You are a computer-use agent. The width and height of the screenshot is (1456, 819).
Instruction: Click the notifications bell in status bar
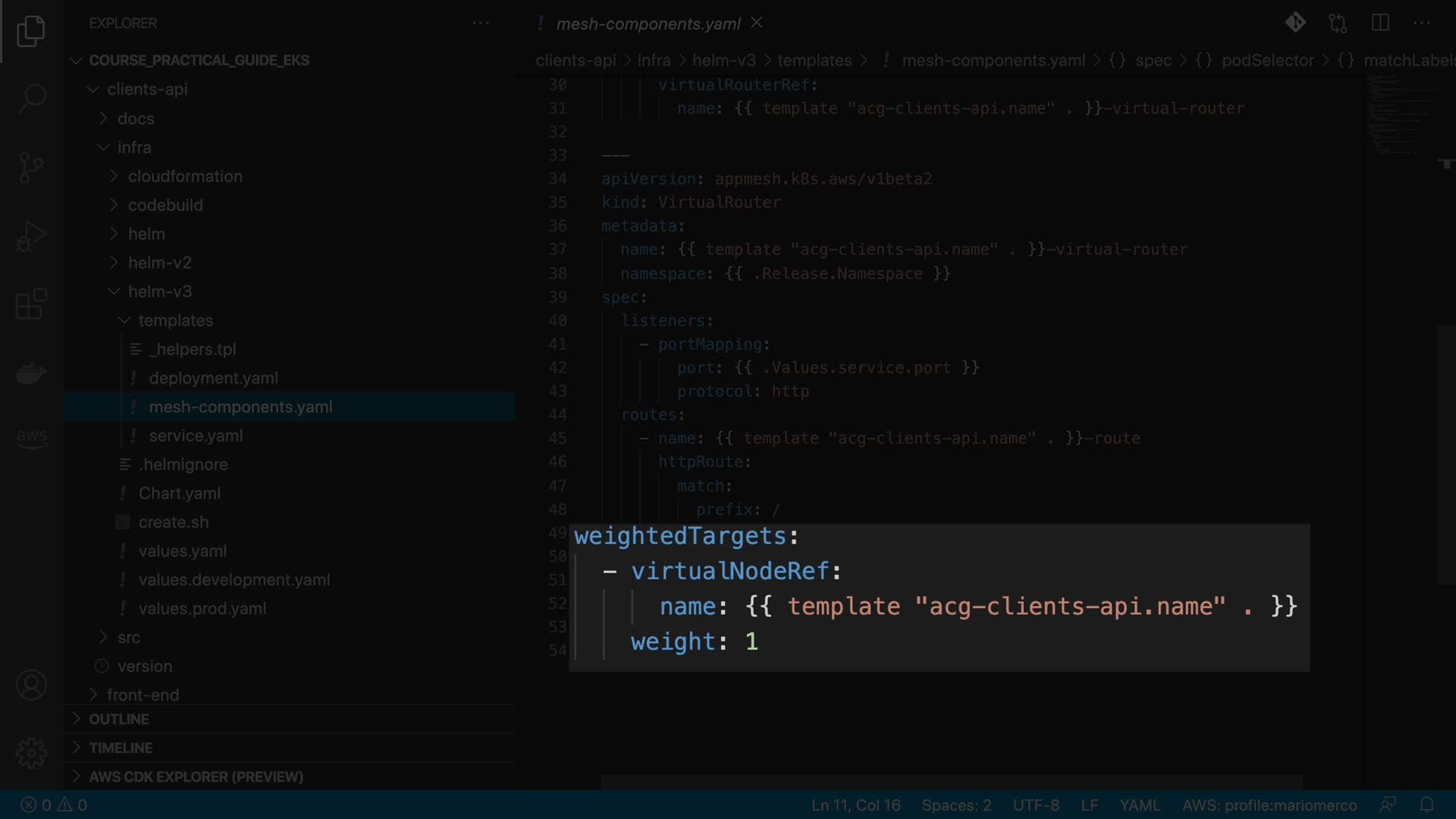click(x=1426, y=805)
